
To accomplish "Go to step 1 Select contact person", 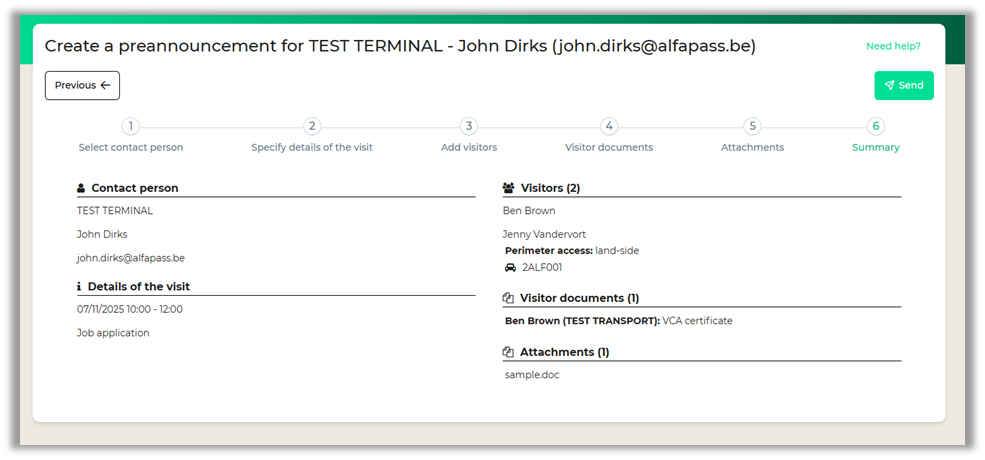I will tap(131, 127).
